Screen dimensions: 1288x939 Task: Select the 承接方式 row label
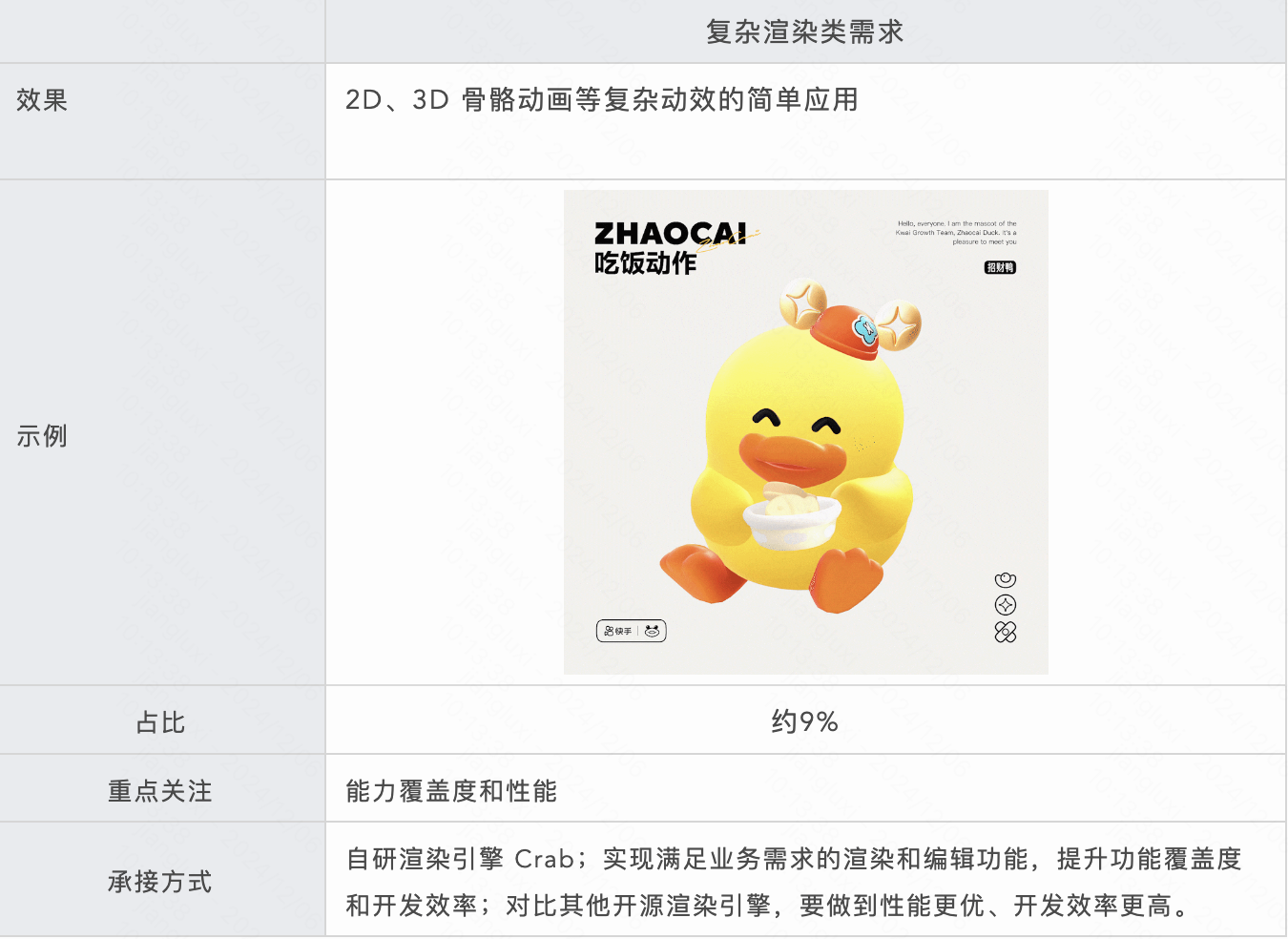160,882
